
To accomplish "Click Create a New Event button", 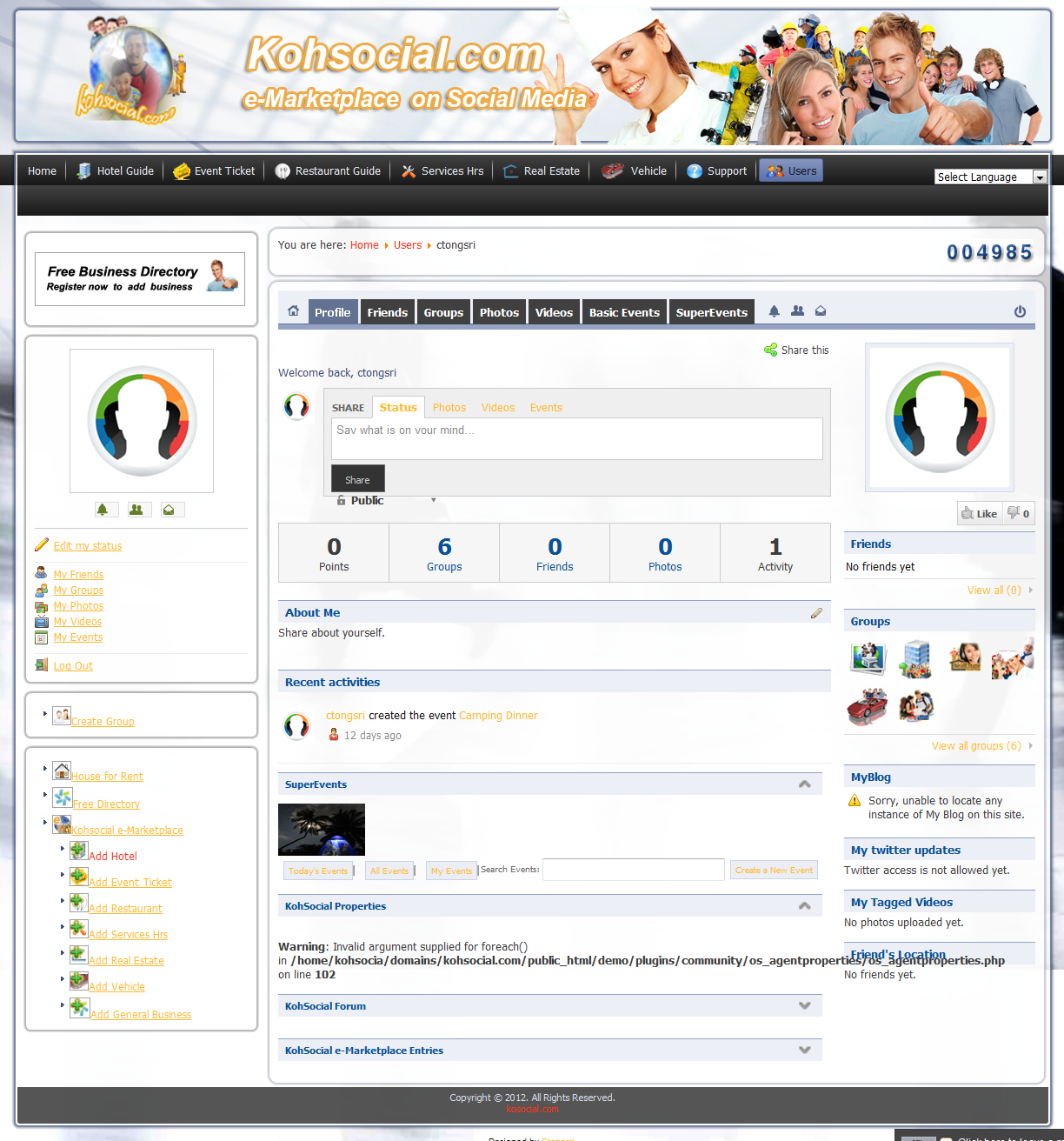I will click(774, 870).
